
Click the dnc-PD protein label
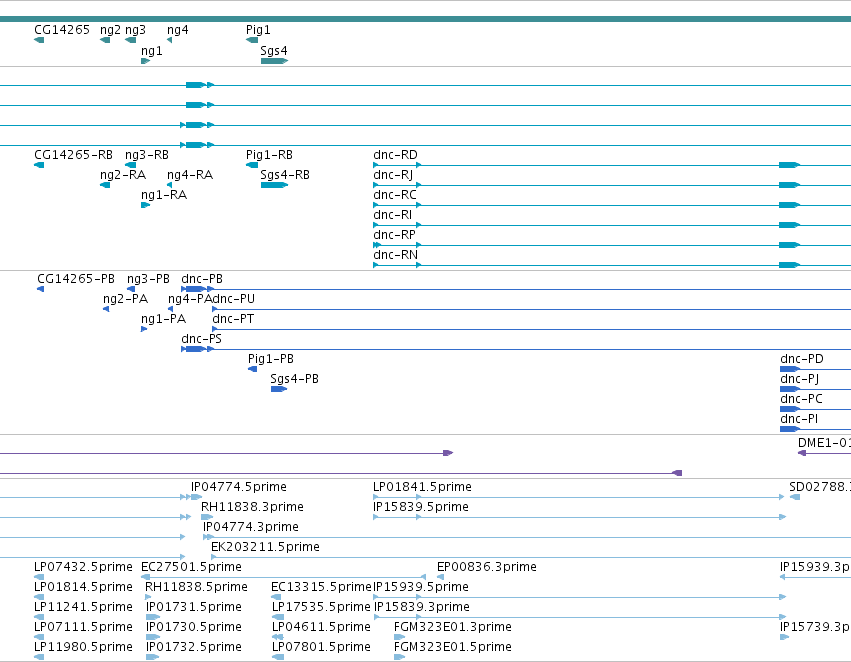[x=802, y=359]
